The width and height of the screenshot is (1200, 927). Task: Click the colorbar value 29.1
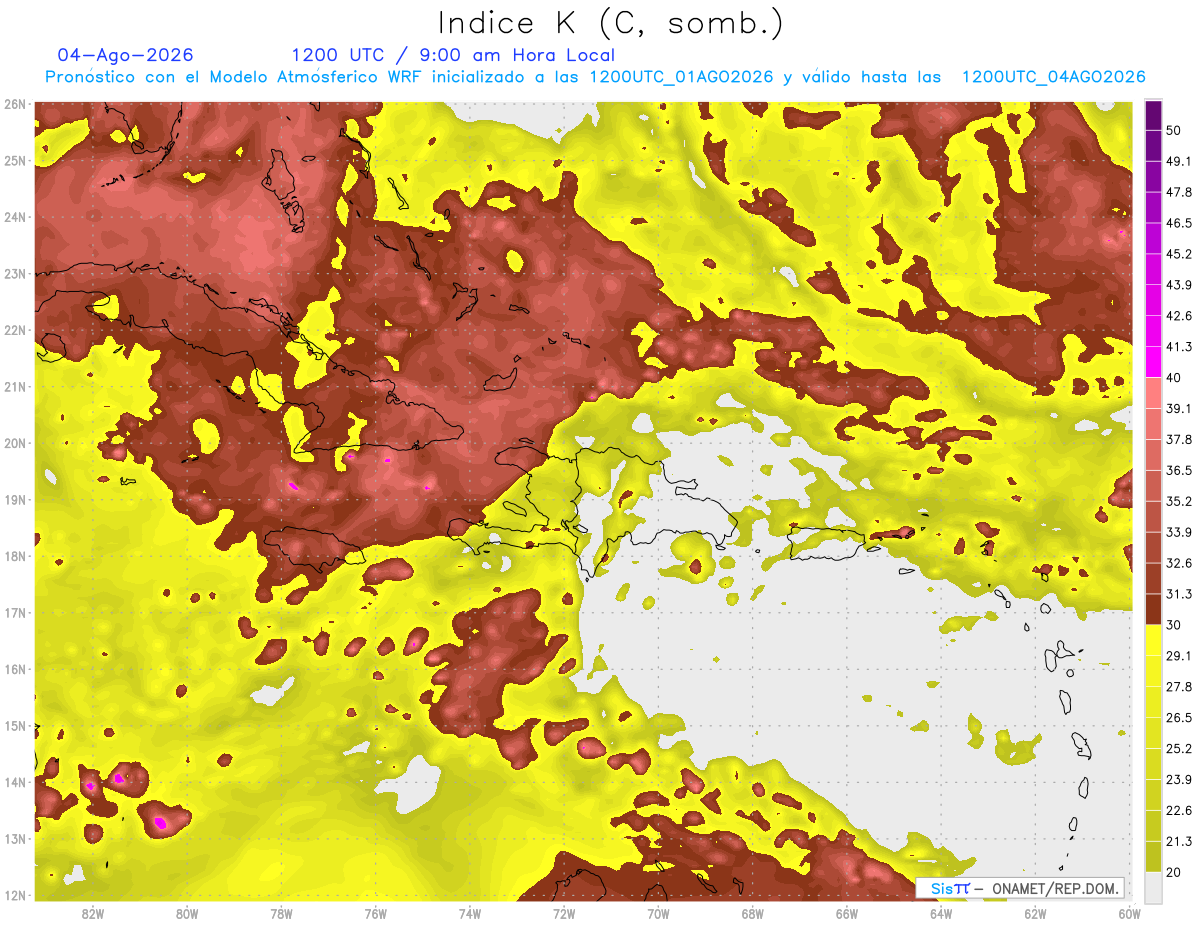1179,655
